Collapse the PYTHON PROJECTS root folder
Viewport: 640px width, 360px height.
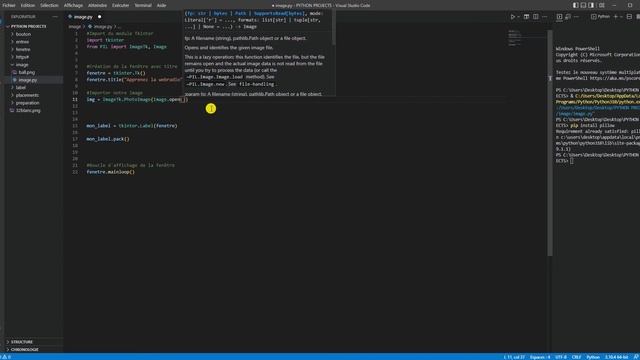(x=28, y=26)
